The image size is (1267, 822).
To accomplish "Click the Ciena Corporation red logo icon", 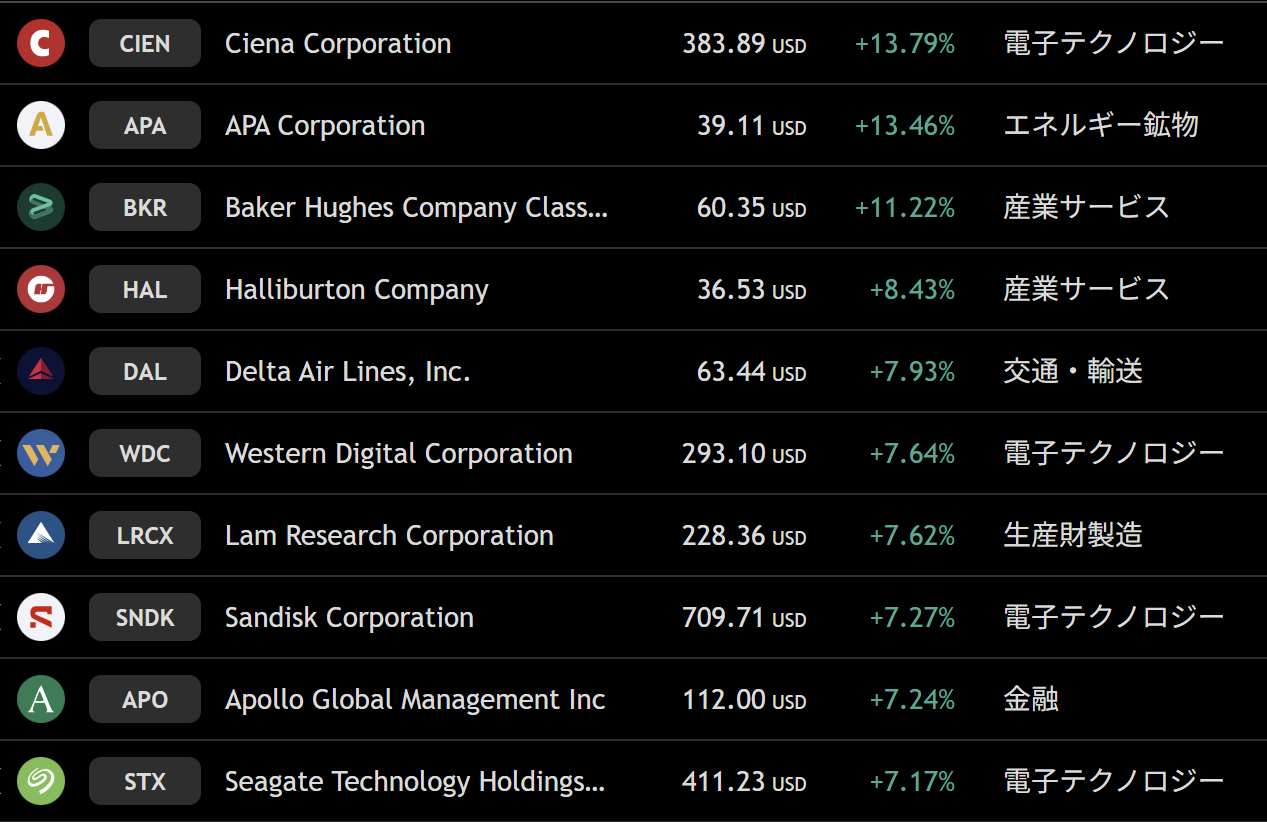I will 41,44.
